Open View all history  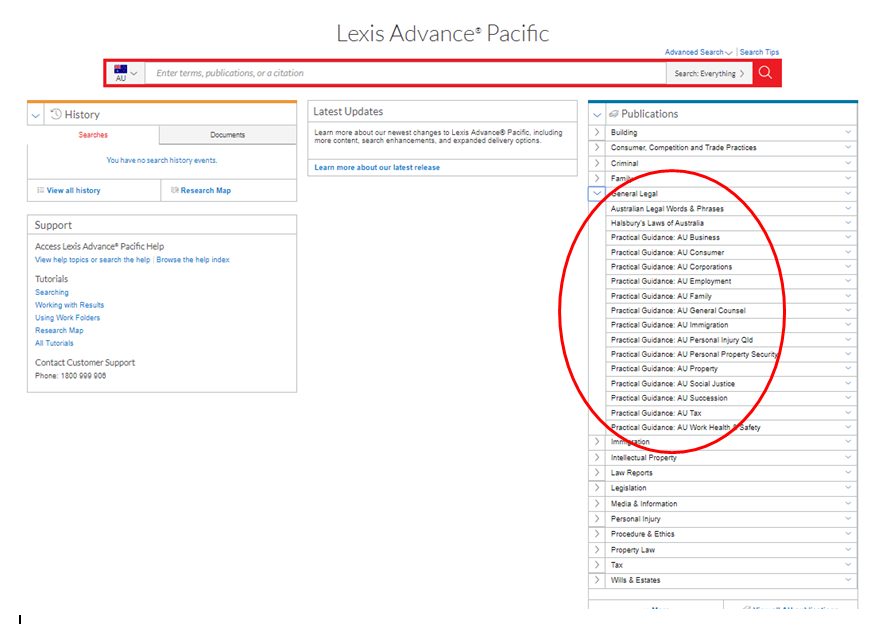click(x=73, y=190)
